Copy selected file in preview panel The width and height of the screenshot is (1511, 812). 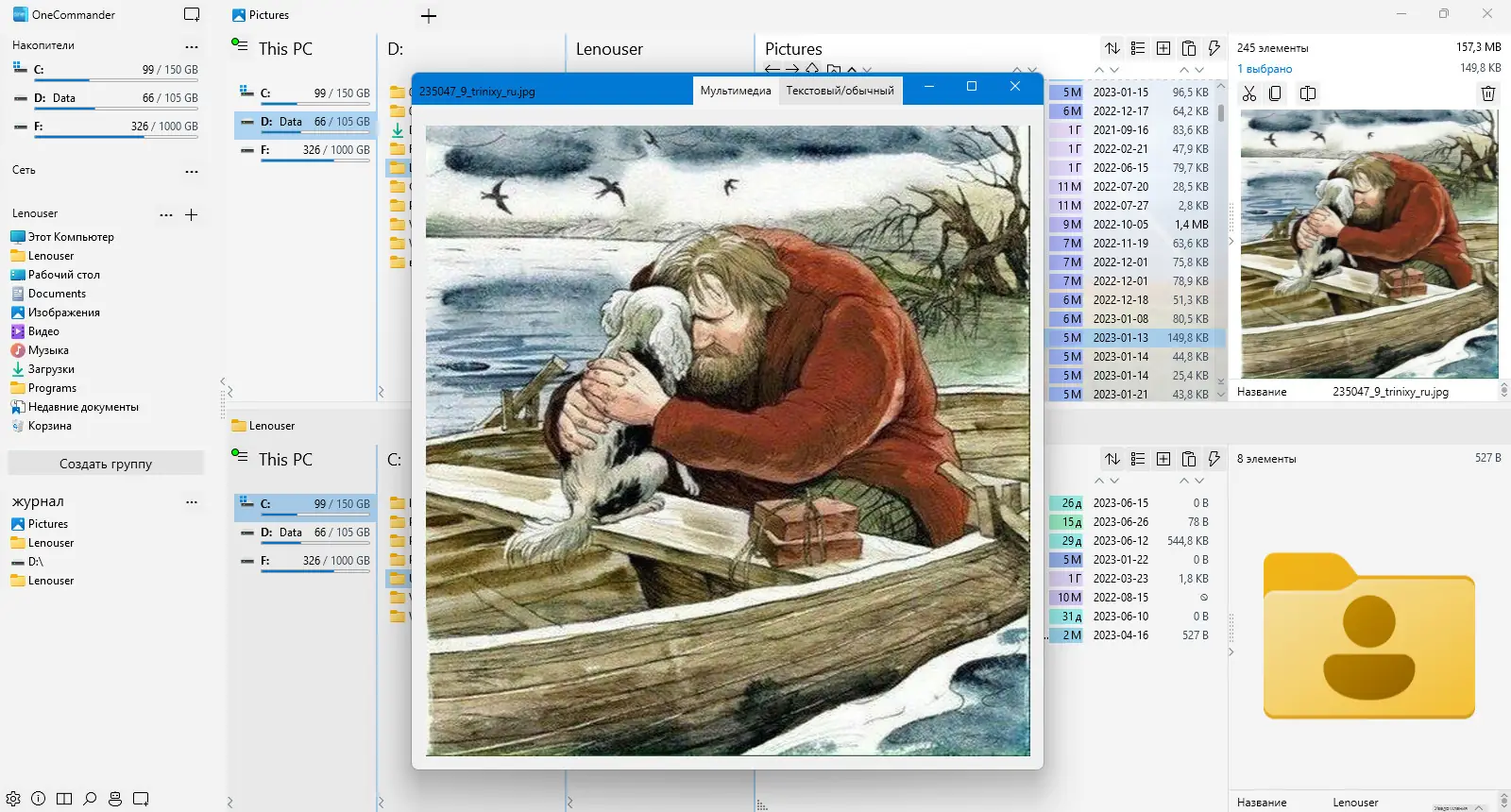[1275, 93]
